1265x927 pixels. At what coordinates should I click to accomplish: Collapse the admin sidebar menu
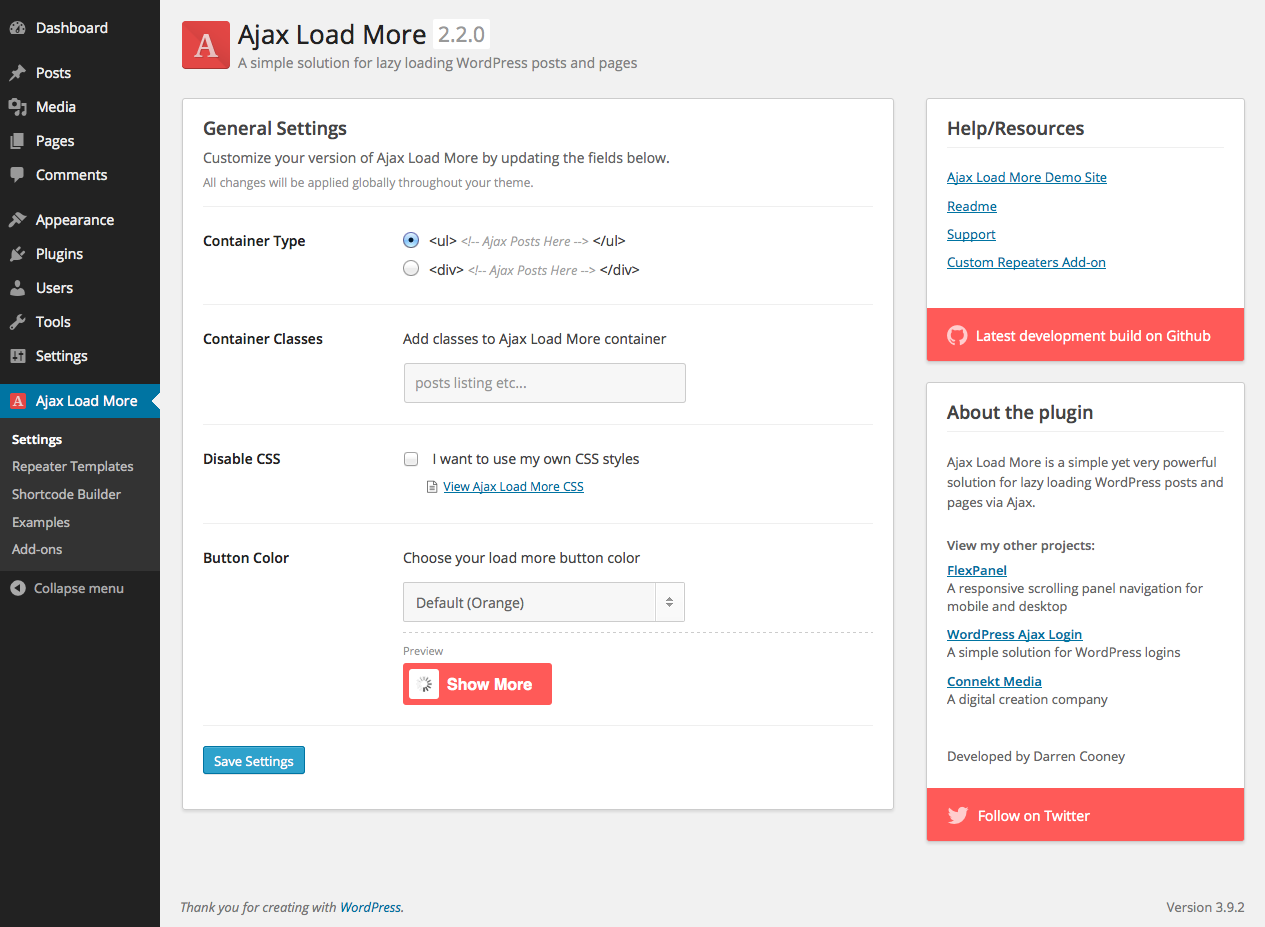(68, 589)
